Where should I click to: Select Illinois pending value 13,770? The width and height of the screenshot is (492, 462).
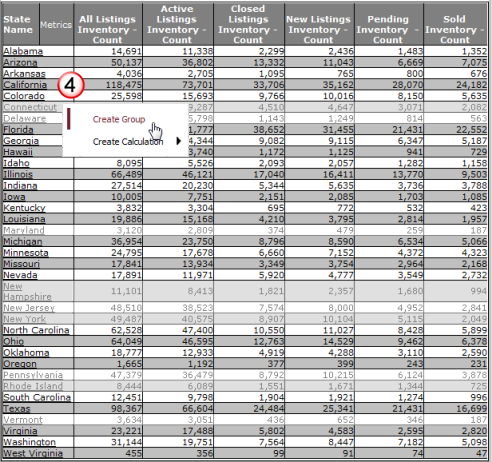click(x=407, y=174)
